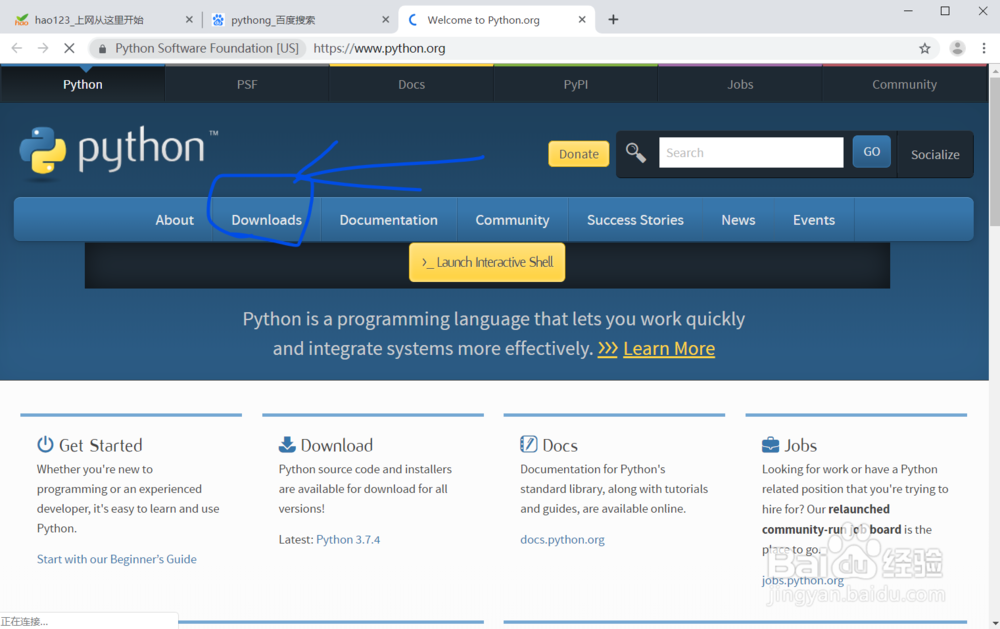The image size is (1000, 629).
Task: Close the pythong Baidu search tab
Action: 385,20
